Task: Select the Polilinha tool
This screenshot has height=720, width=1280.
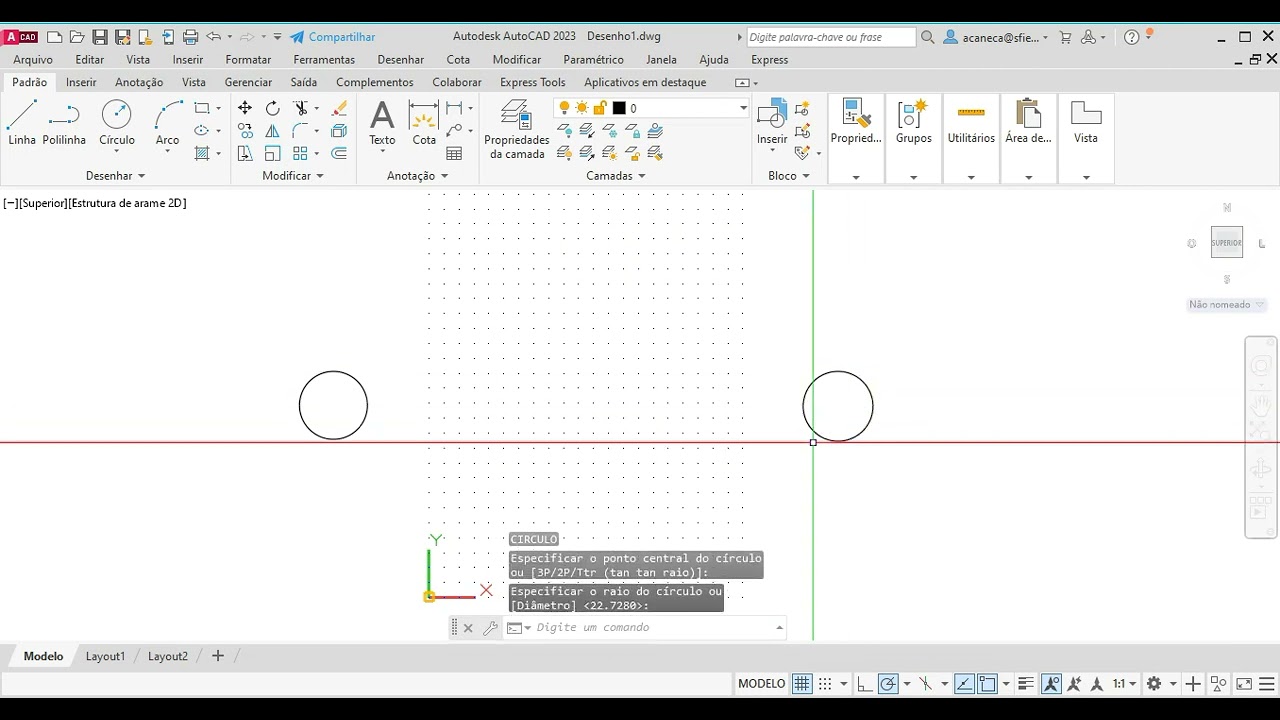Action: click(64, 123)
